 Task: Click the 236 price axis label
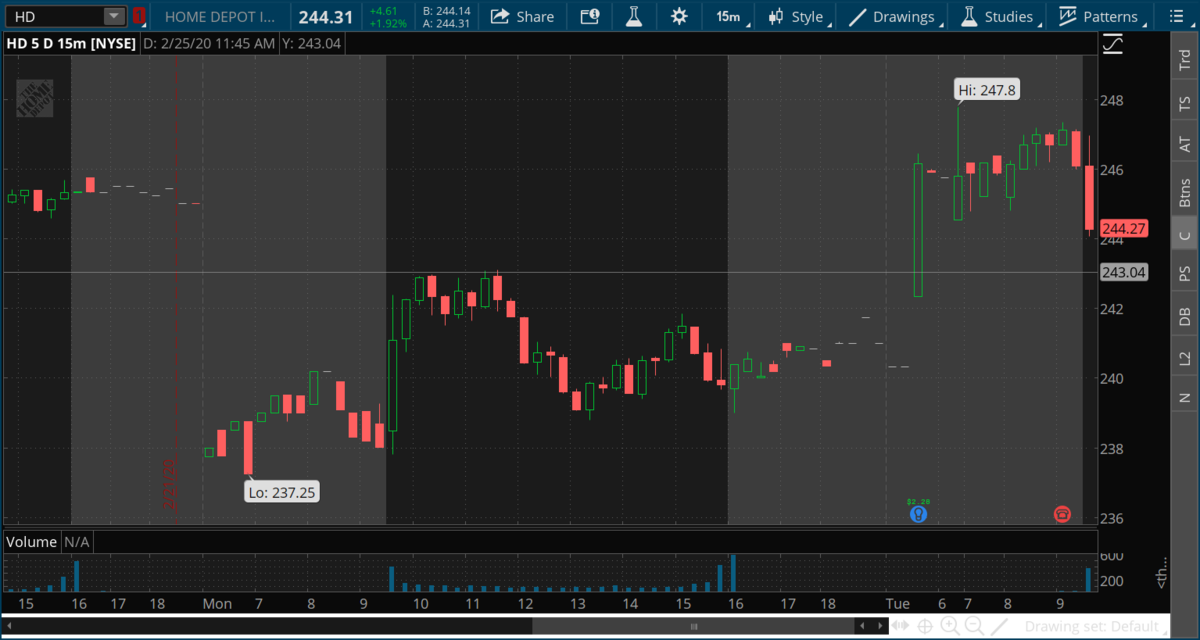[x=1114, y=518]
